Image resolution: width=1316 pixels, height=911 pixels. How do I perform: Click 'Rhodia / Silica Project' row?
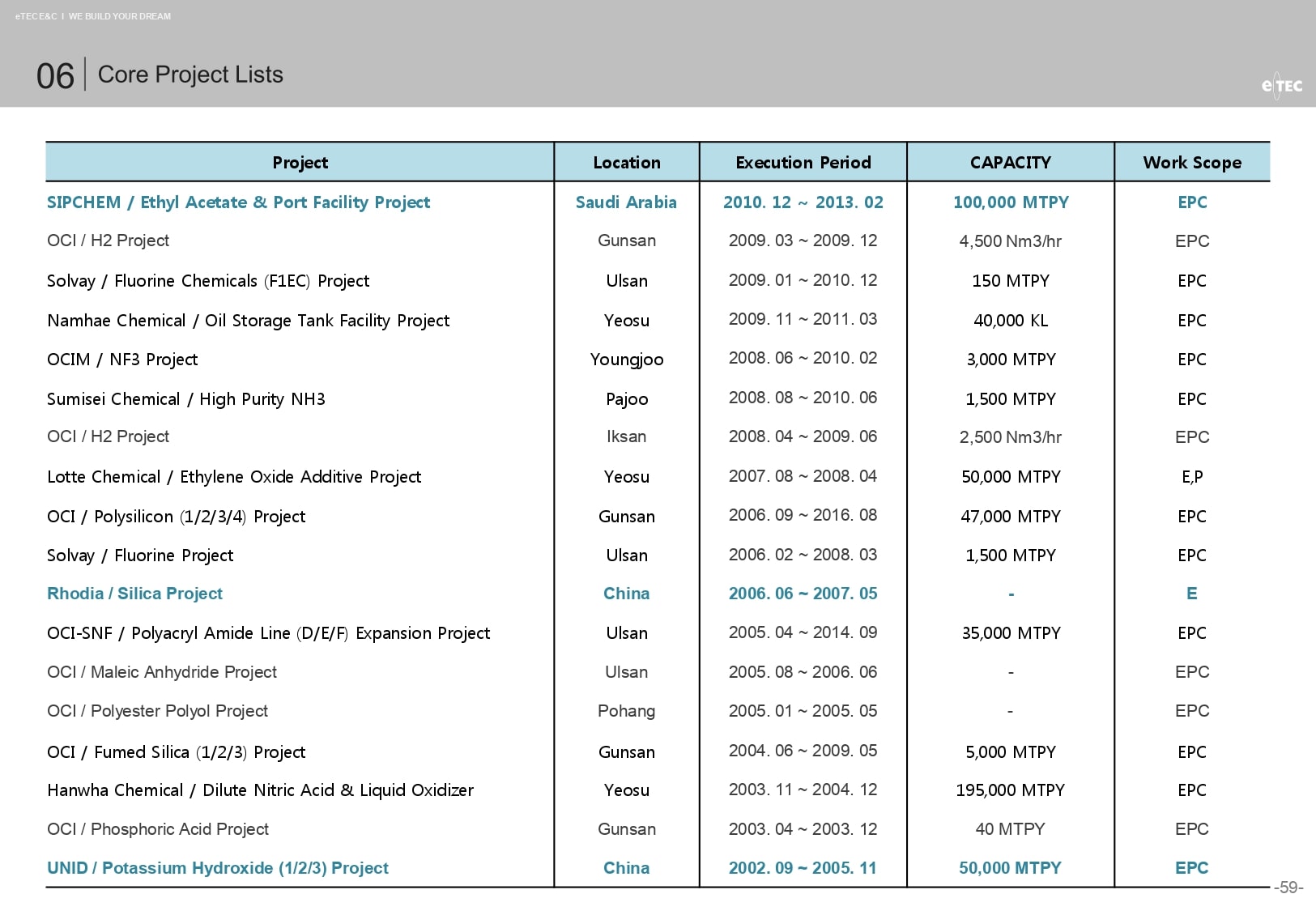coord(134,594)
